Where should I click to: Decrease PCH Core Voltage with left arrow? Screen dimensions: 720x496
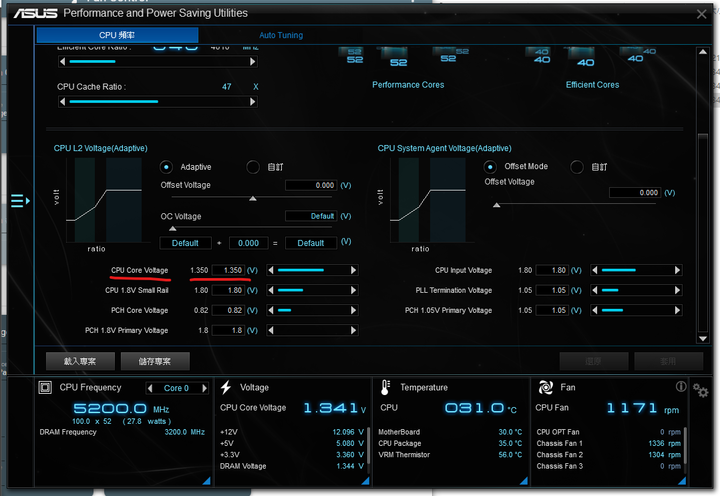[271, 310]
